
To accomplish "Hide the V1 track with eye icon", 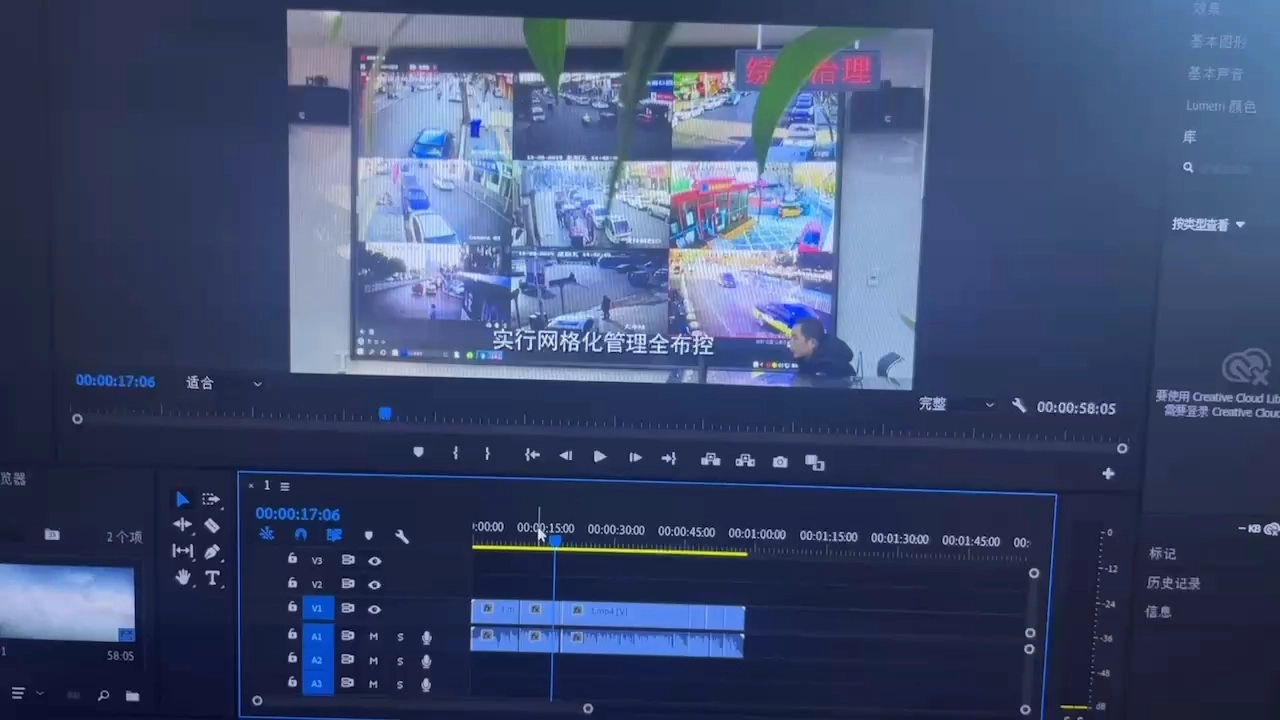I will 374,609.
